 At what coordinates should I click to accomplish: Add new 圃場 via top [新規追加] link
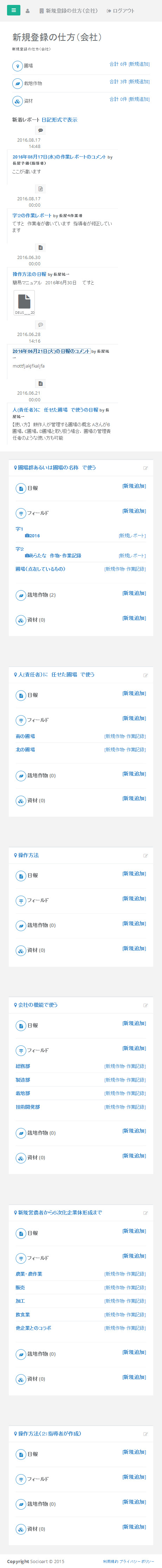click(139, 64)
